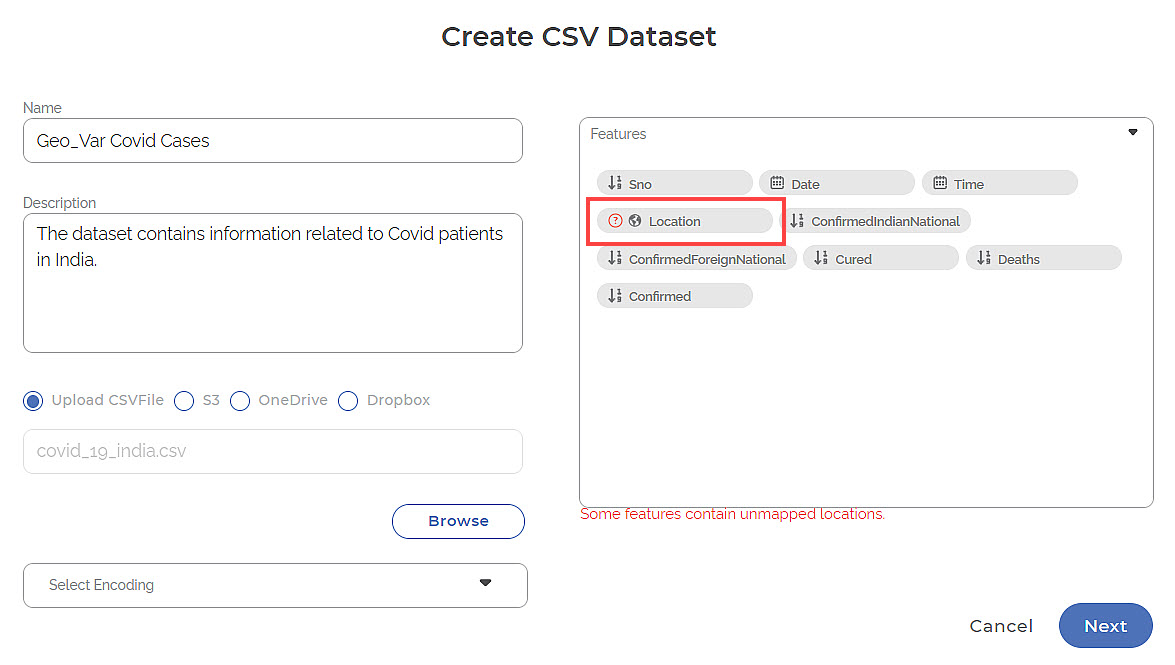Click the Browse button to choose a file
Image resolution: width=1175 pixels, height=665 pixels.
(457, 521)
